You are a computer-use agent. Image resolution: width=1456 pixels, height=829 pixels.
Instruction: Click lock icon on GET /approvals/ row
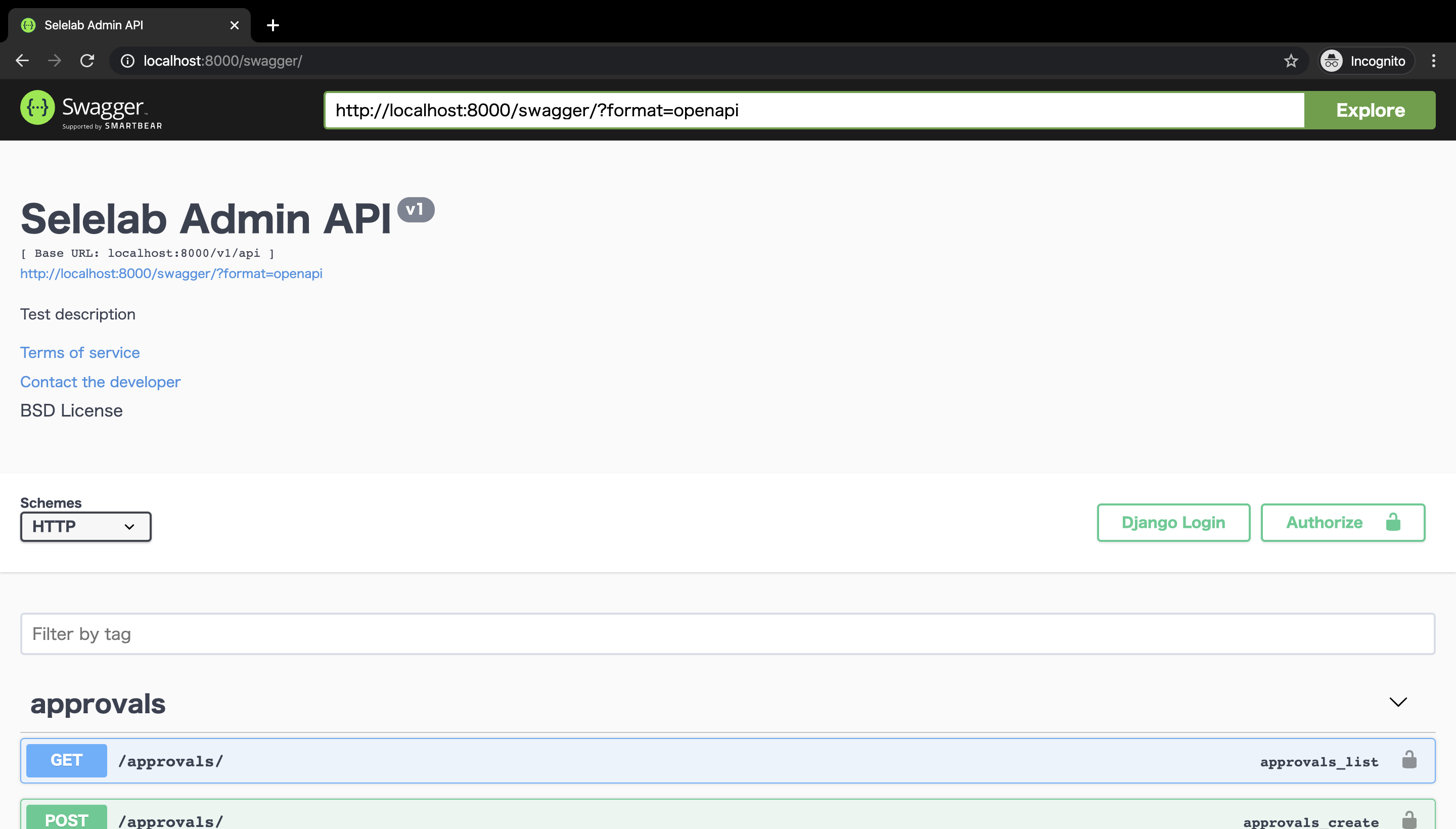(1409, 760)
